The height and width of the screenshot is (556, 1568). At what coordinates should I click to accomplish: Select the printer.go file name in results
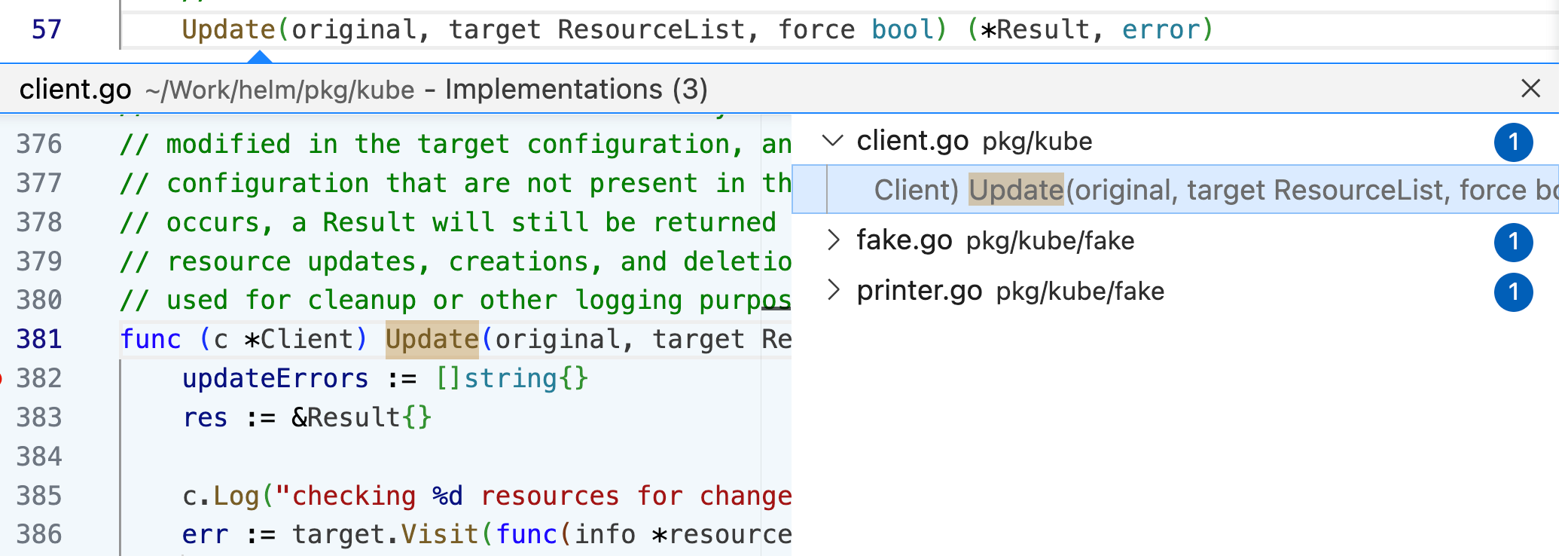click(919, 291)
